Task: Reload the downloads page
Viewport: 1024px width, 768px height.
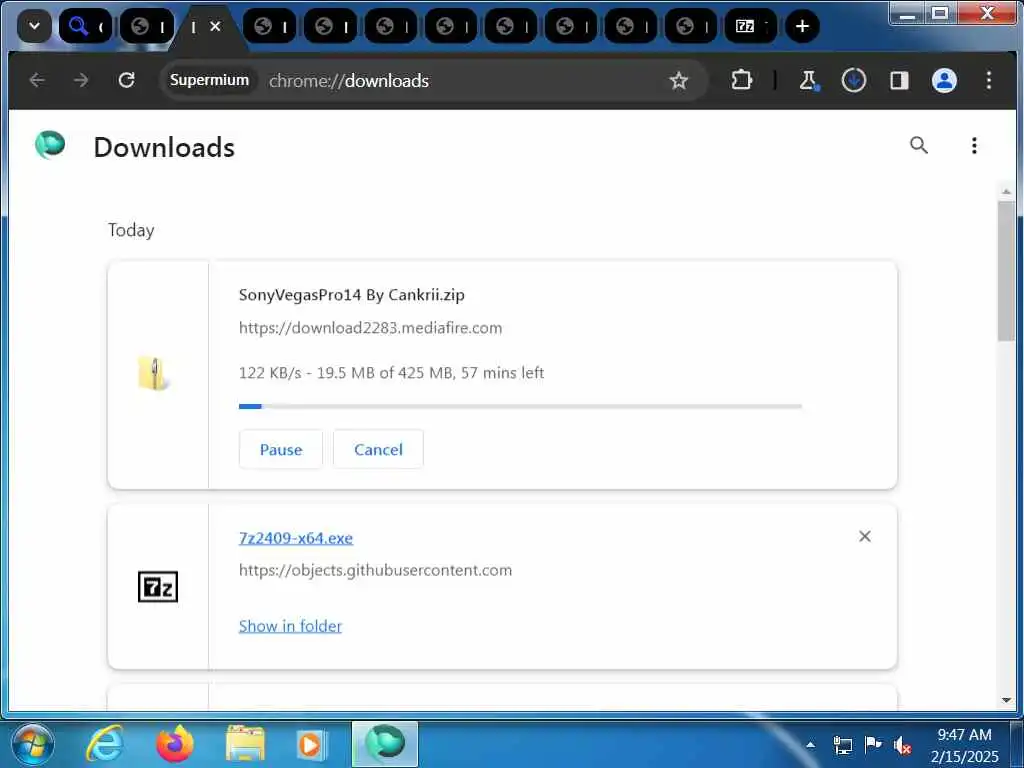Action: pos(127,80)
